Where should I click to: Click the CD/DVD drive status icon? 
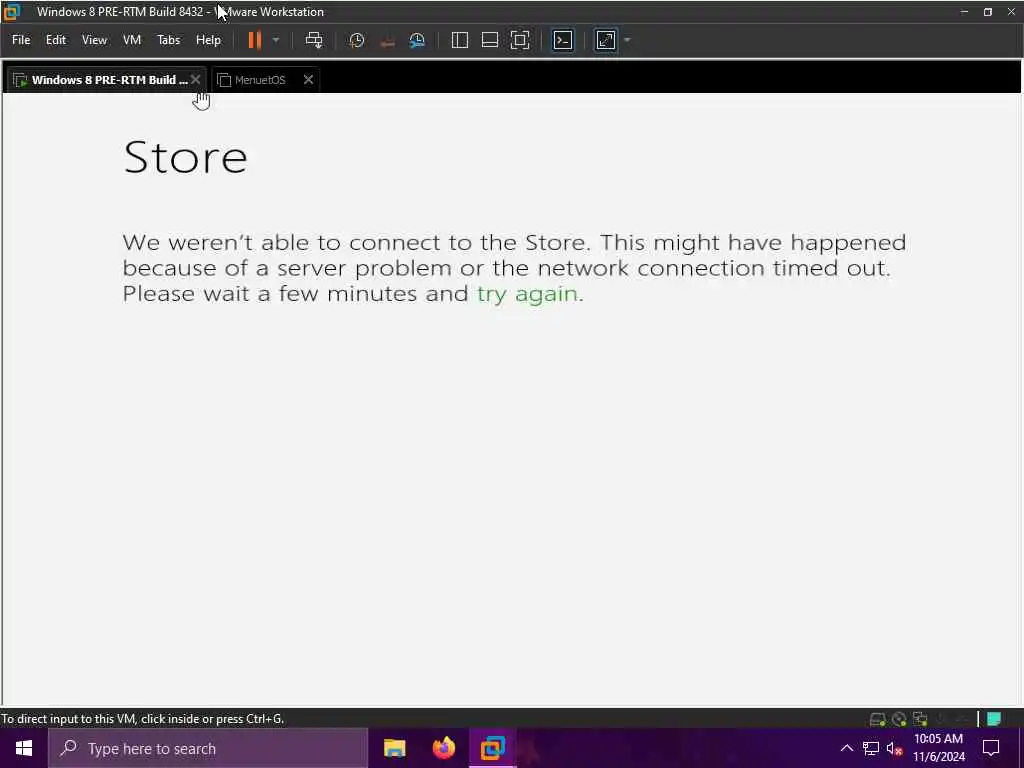[x=899, y=719]
